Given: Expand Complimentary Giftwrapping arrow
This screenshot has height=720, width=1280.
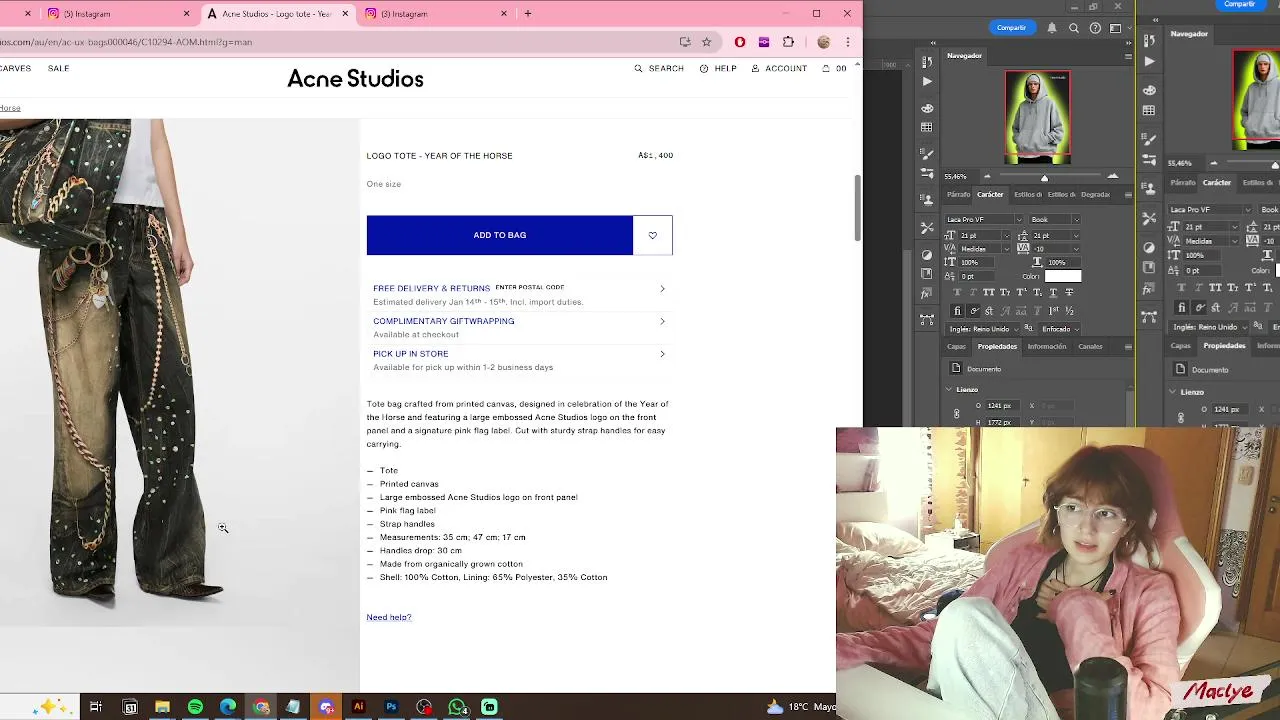Looking at the screenshot, I should (x=662, y=322).
